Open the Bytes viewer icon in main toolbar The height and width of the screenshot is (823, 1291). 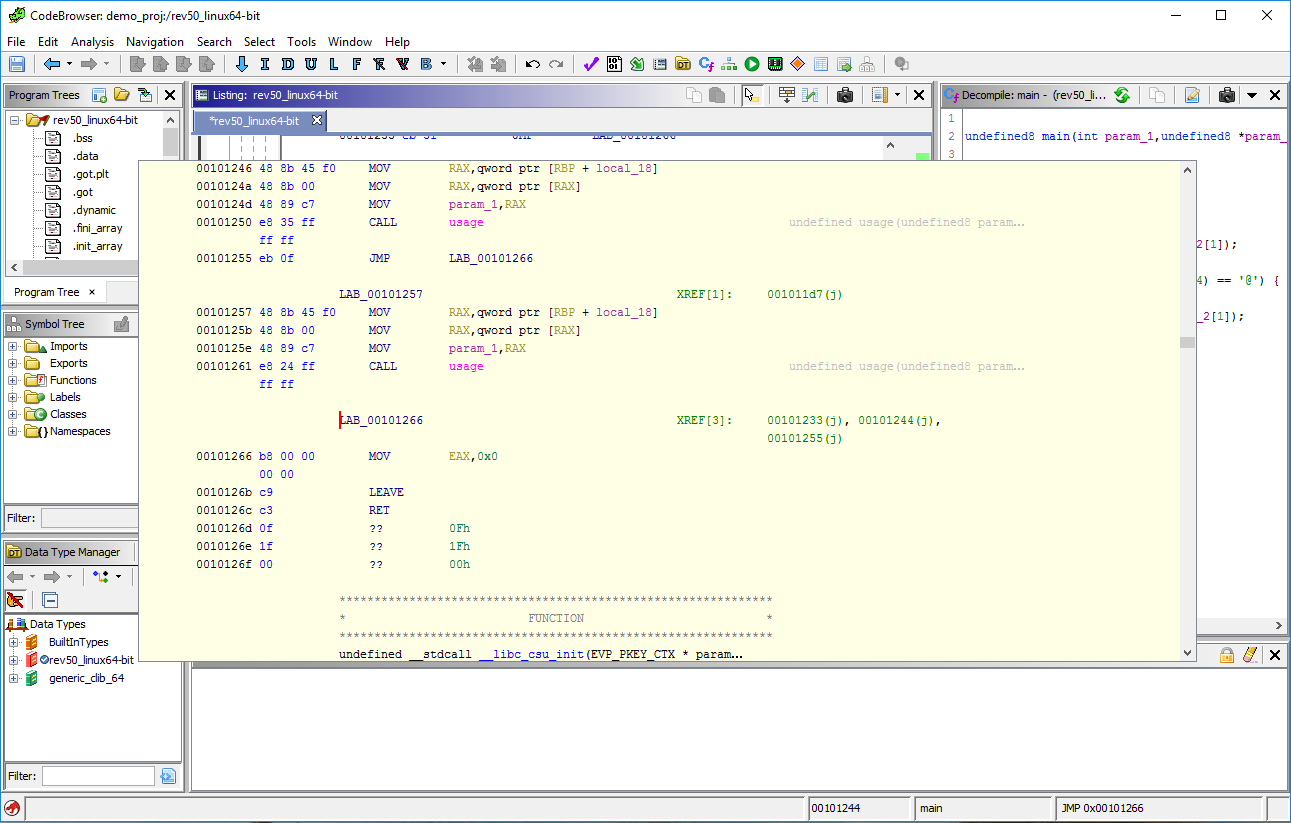point(614,64)
